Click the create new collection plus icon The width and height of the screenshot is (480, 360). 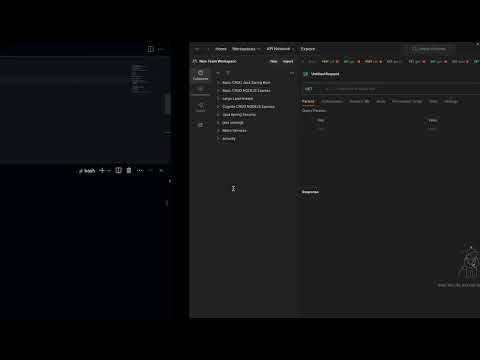218,73
